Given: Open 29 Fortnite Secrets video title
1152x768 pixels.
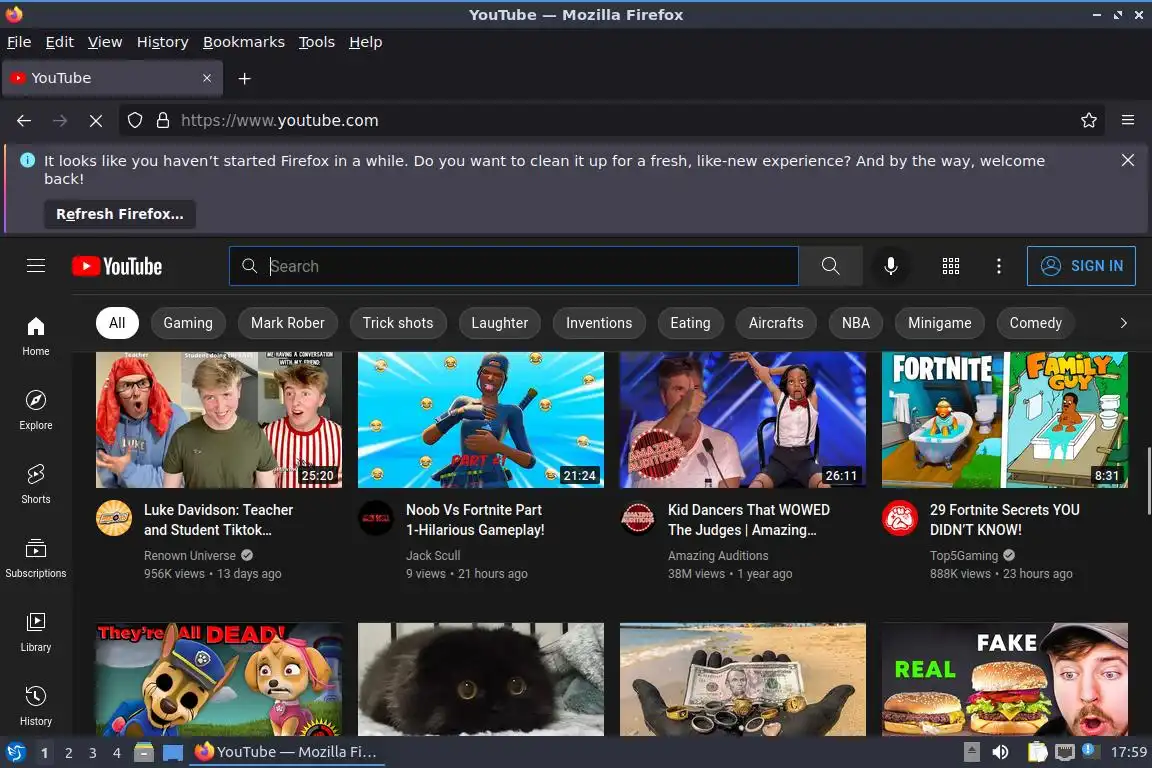Looking at the screenshot, I should tap(1004, 520).
